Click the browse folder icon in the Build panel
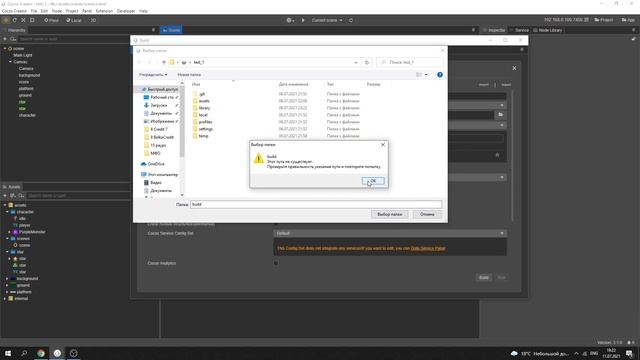Viewport: 640px width, 360px height. (500, 115)
